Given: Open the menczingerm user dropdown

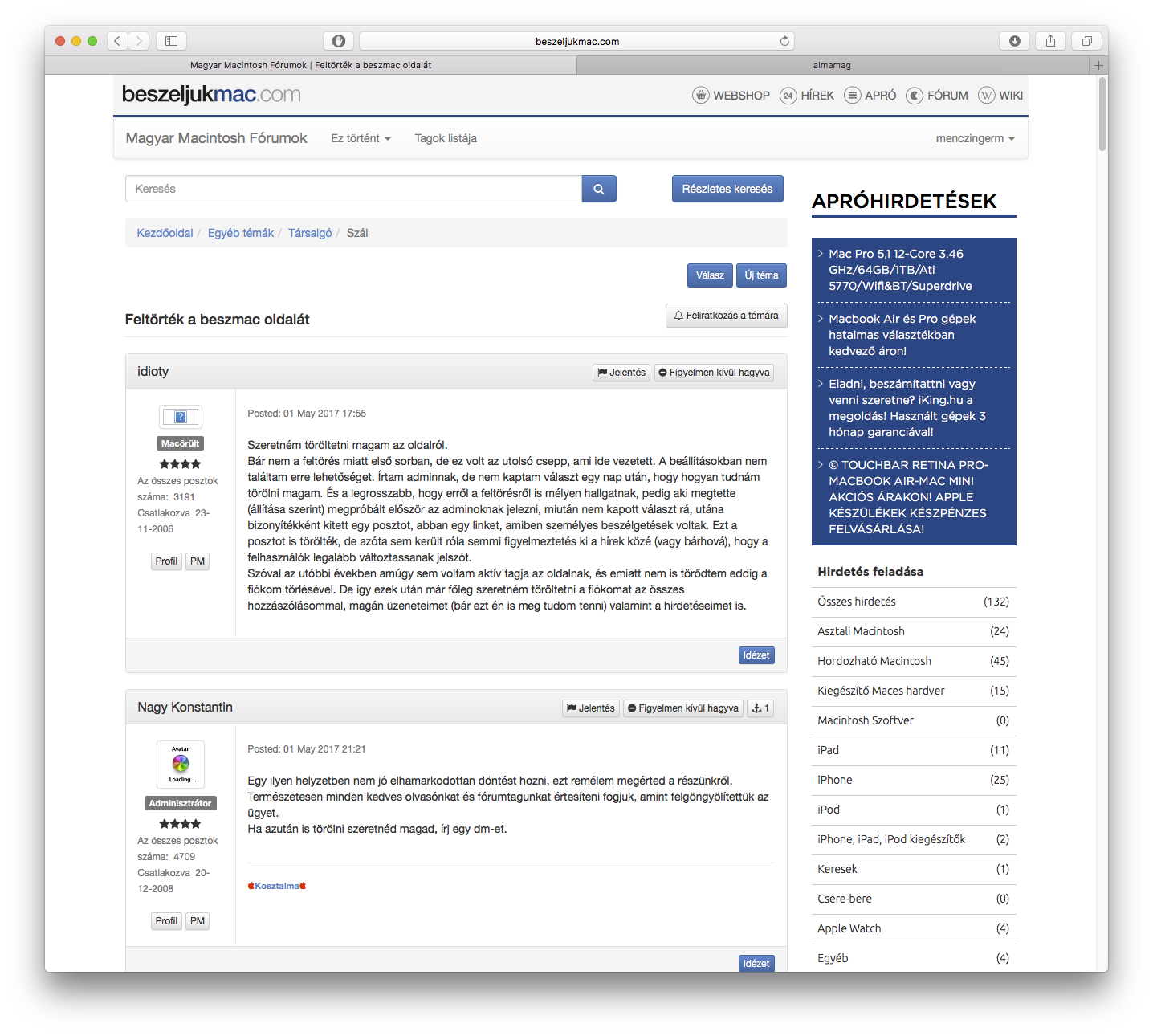Looking at the screenshot, I should click(x=975, y=138).
